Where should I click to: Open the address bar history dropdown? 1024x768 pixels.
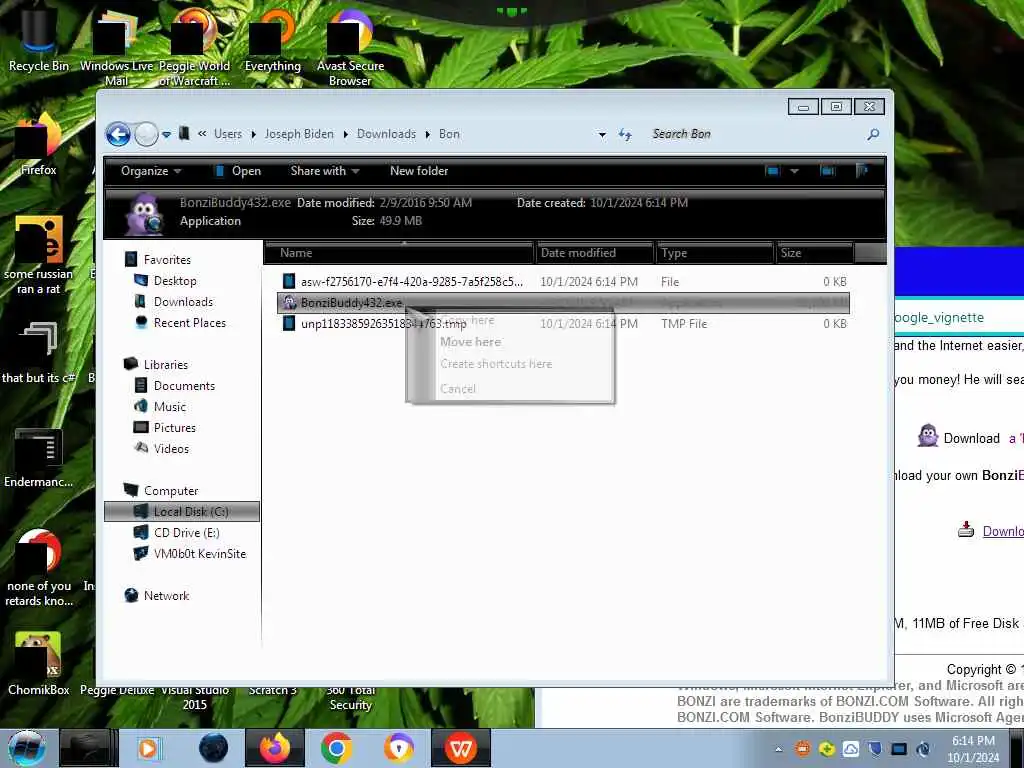click(x=602, y=135)
